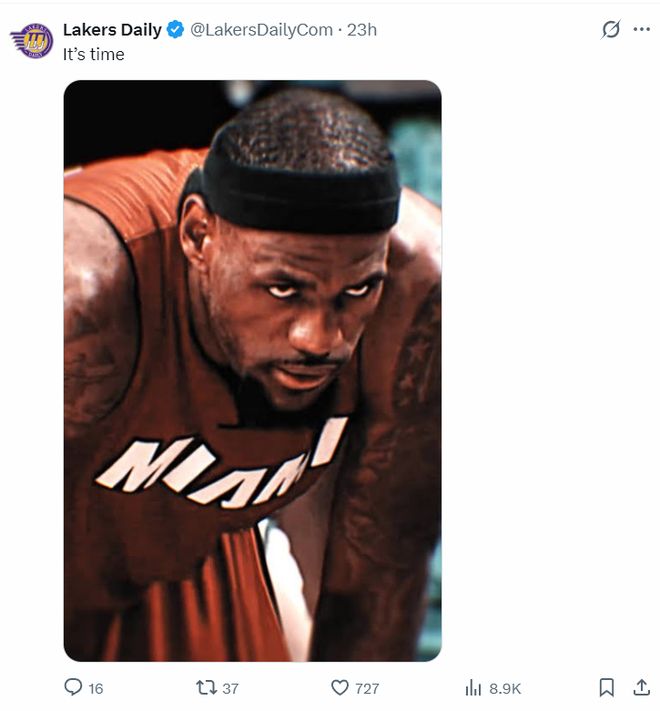This screenshot has height=711, width=660.
Task: Open the share post menu
Action: (x=641, y=688)
